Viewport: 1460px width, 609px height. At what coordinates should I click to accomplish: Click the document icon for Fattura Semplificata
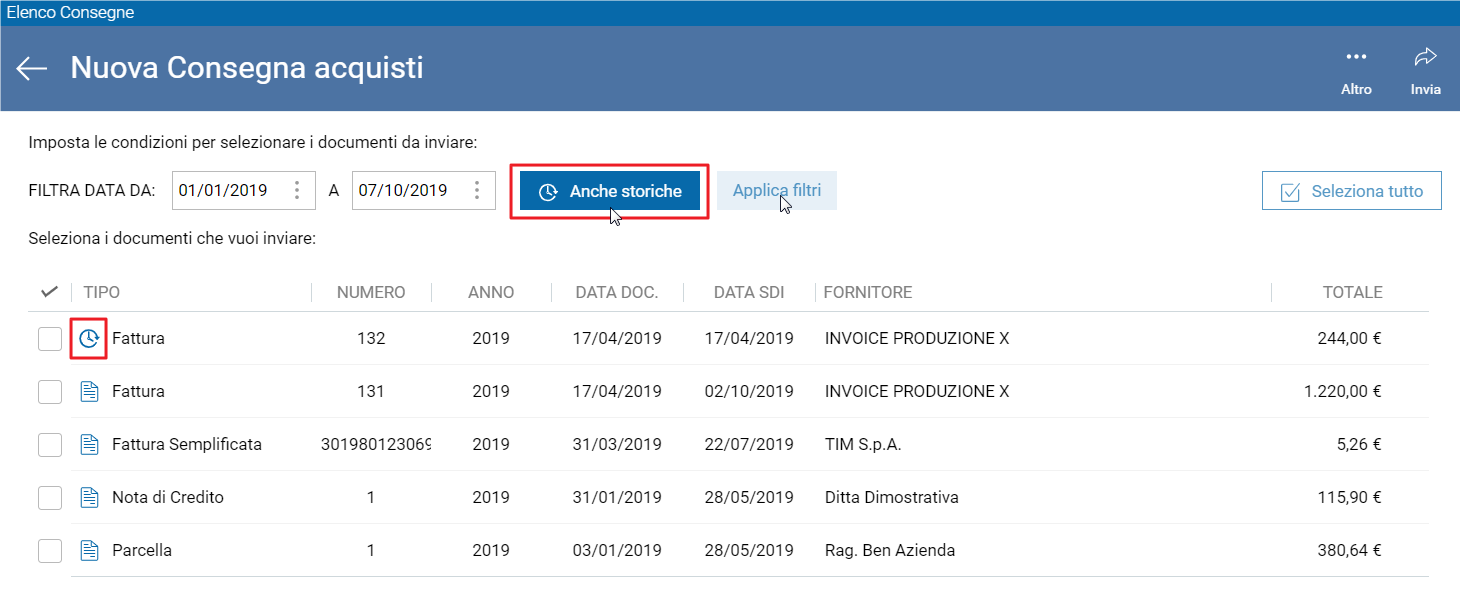pyautogui.click(x=89, y=444)
